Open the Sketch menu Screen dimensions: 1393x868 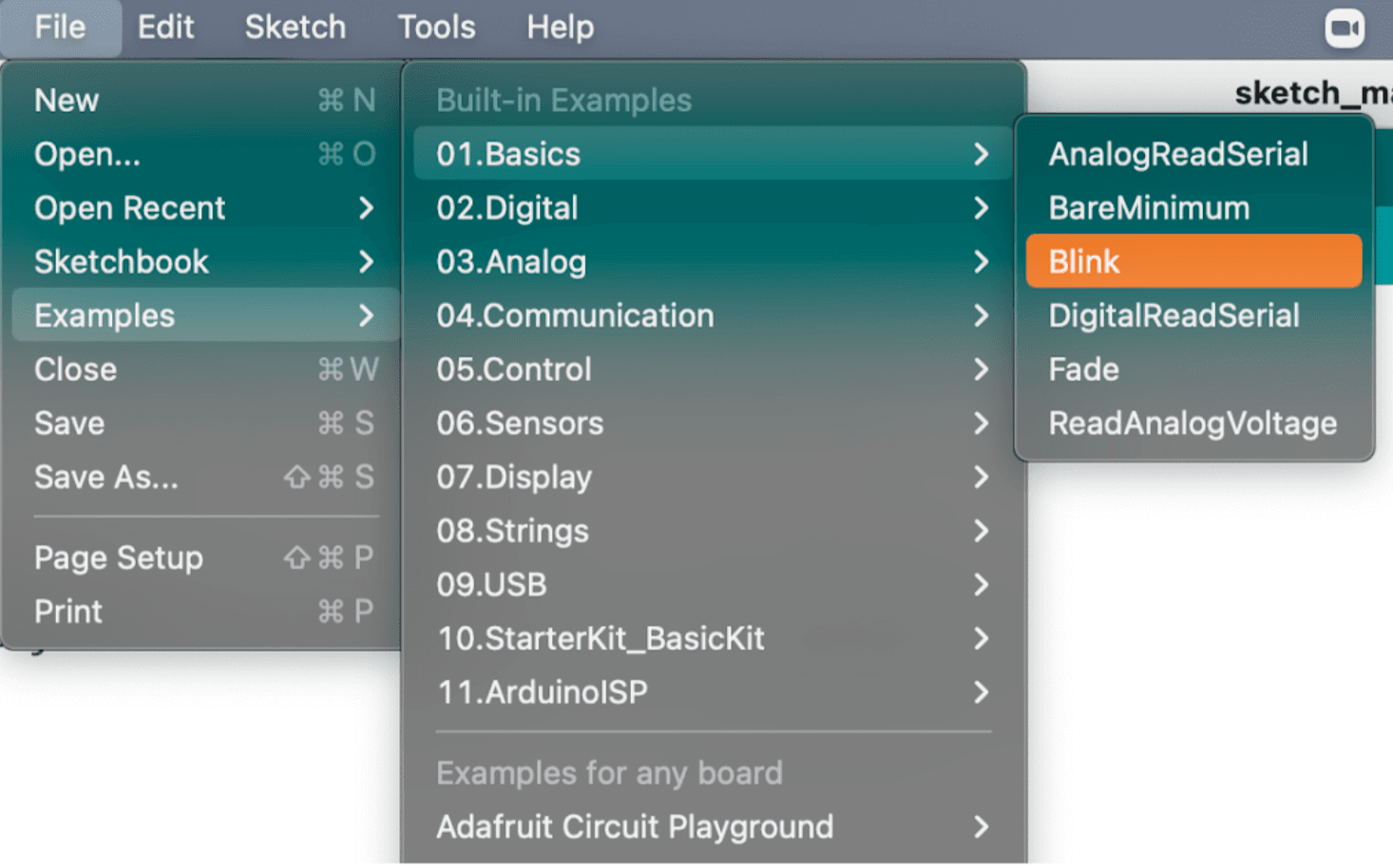[x=296, y=28]
